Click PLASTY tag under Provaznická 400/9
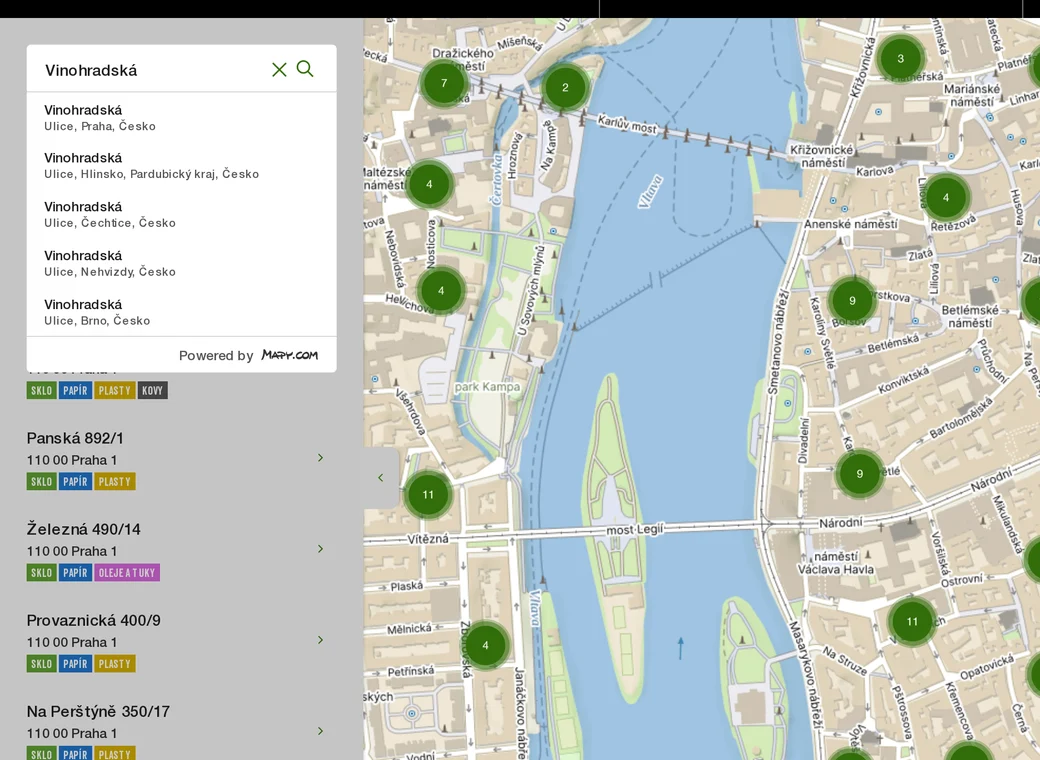The width and height of the screenshot is (1040, 760). click(x=115, y=663)
